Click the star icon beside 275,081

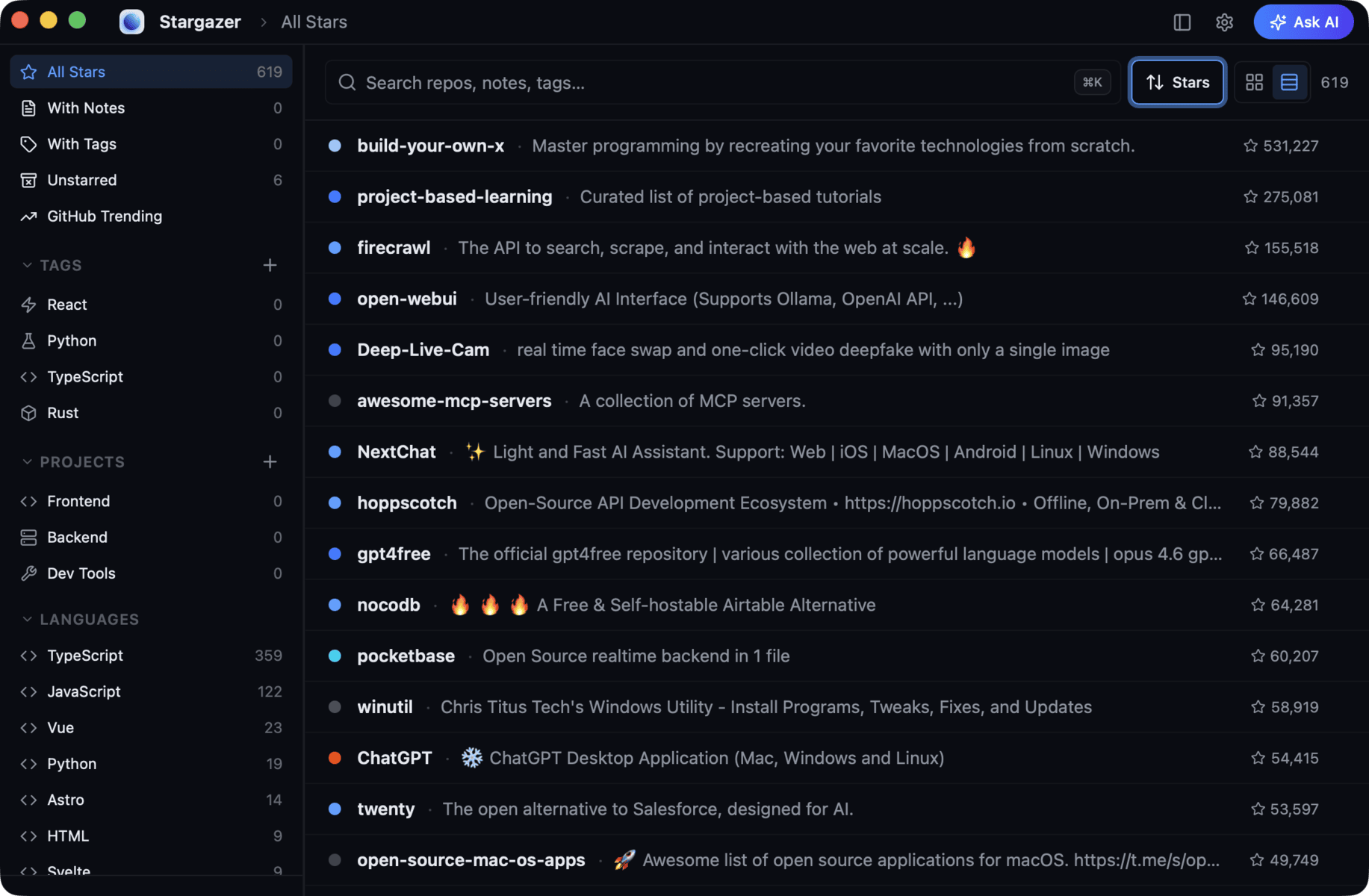[x=1250, y=196]
